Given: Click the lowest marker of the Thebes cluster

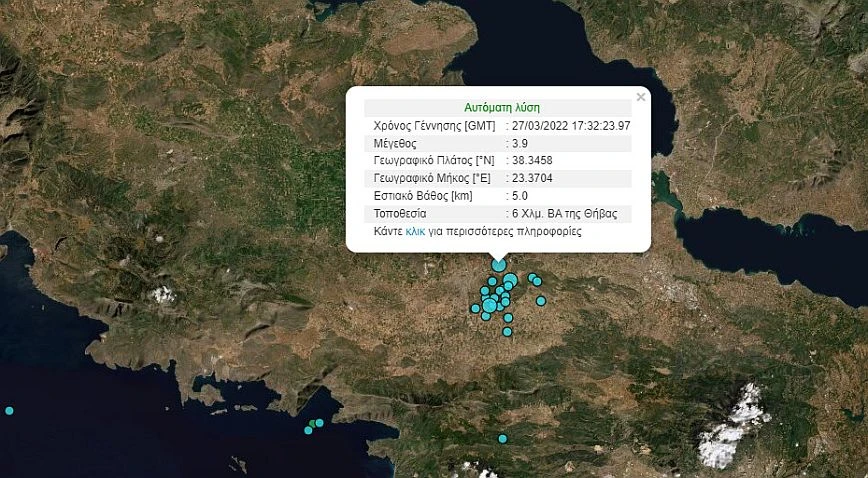Looking at the screenshot, I should click(x=508, y=331).
